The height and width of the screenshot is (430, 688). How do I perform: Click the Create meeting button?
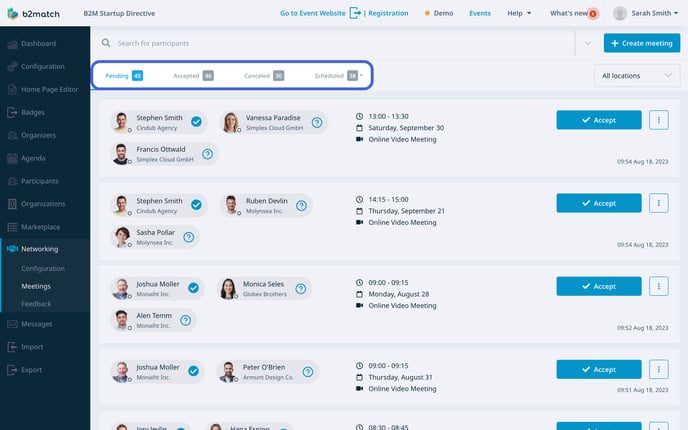[641, 43]
